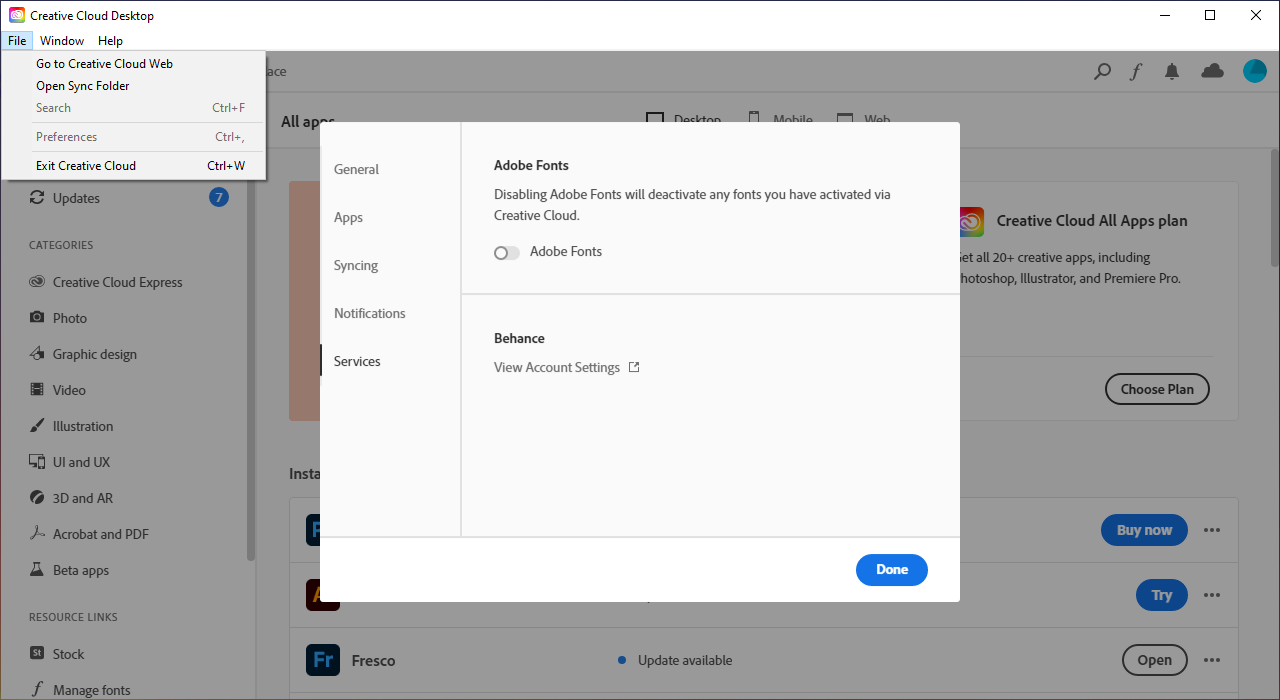Screen dimensions: 1280x700
Task: Click the Done button
Action: [892, 570]
